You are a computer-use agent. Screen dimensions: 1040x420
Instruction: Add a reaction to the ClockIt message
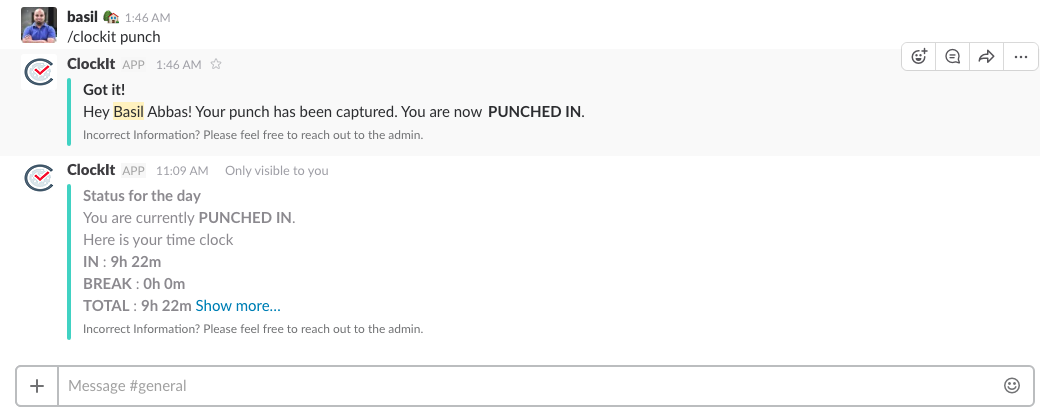pos(919,57)
